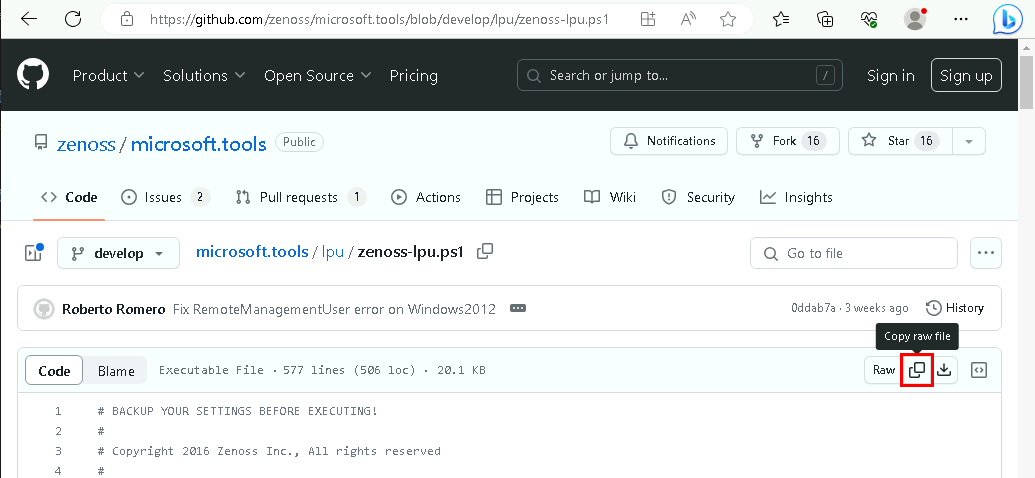Open the more file actions ellipsis button
This screenshot has width=1035, height=478.
pos(987,253)
